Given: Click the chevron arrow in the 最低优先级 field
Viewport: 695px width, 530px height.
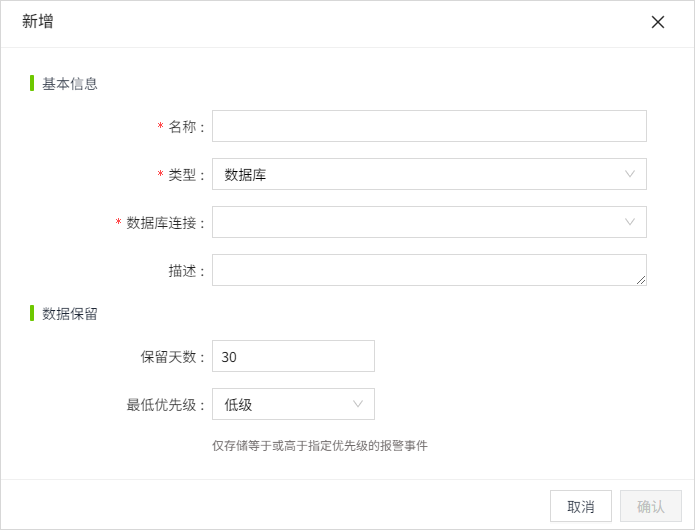Looking at the screenshot, I should pos(358,404).
